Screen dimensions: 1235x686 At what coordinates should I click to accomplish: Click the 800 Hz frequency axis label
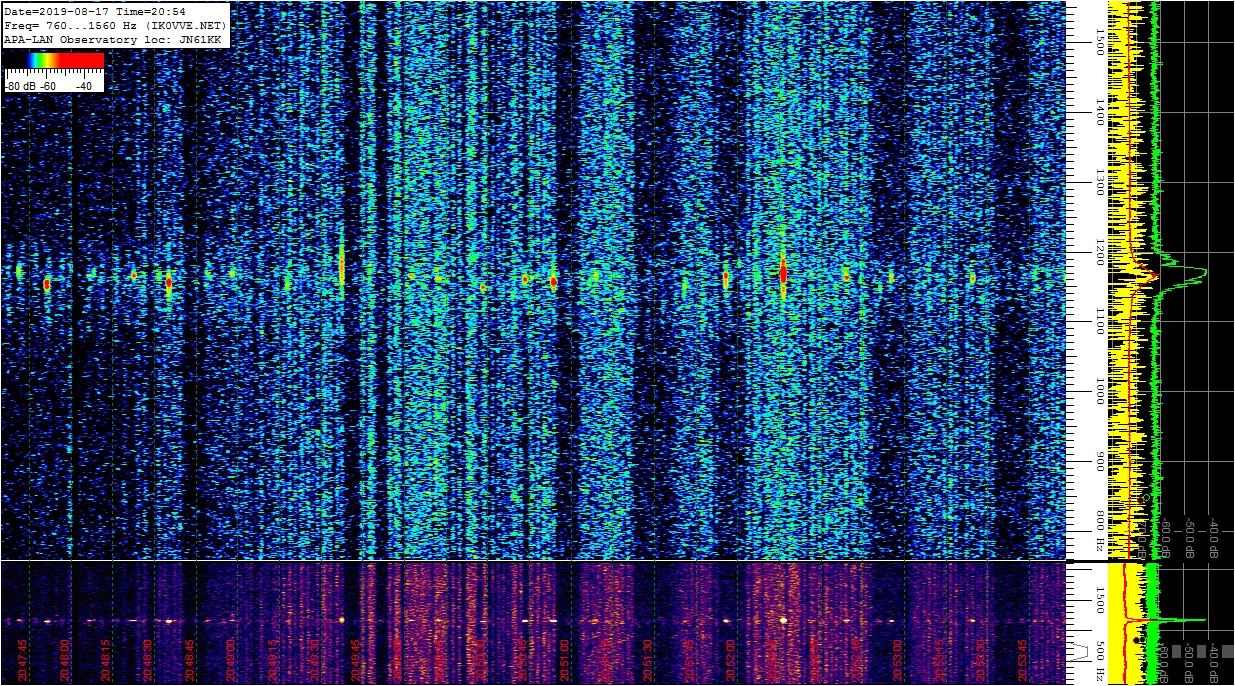click(1100, 532)
